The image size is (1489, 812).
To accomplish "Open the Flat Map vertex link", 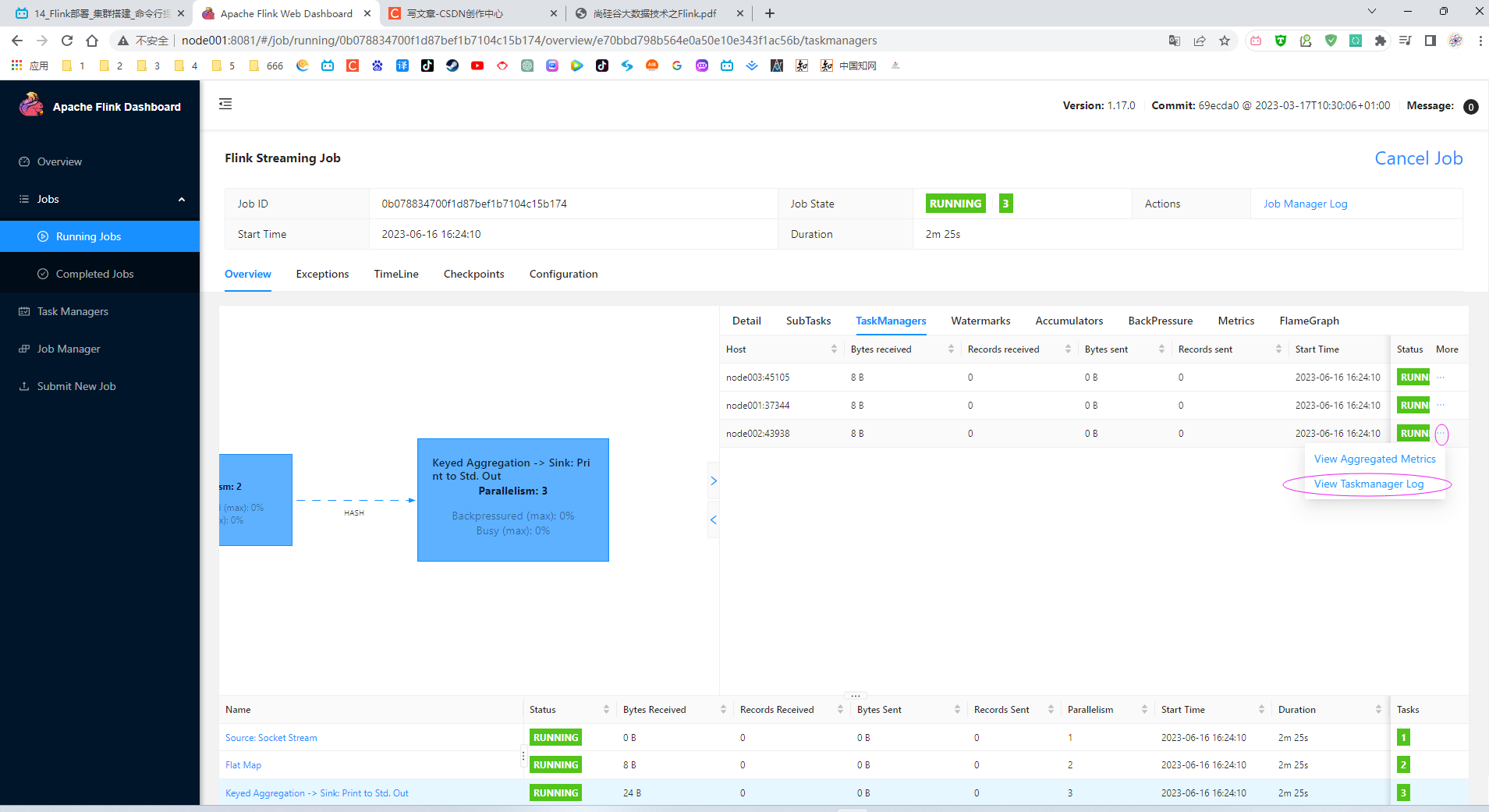I will tap(243, 765).
